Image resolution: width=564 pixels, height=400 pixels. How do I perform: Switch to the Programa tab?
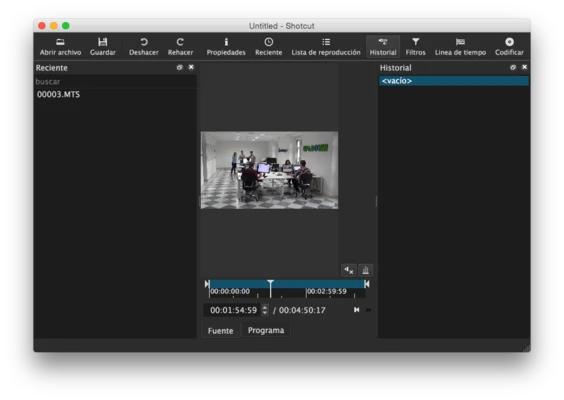(266, 330)
